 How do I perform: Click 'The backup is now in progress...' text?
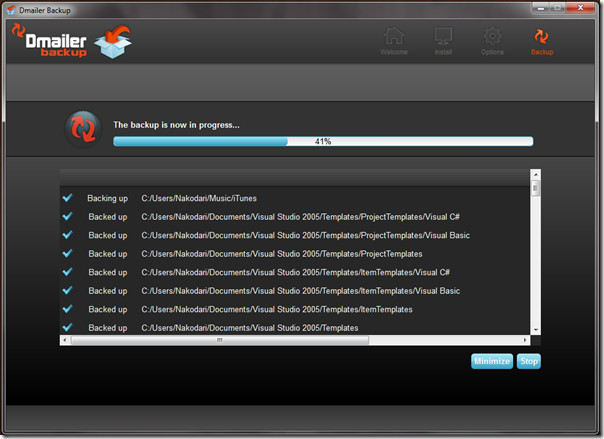coord(176,125)
